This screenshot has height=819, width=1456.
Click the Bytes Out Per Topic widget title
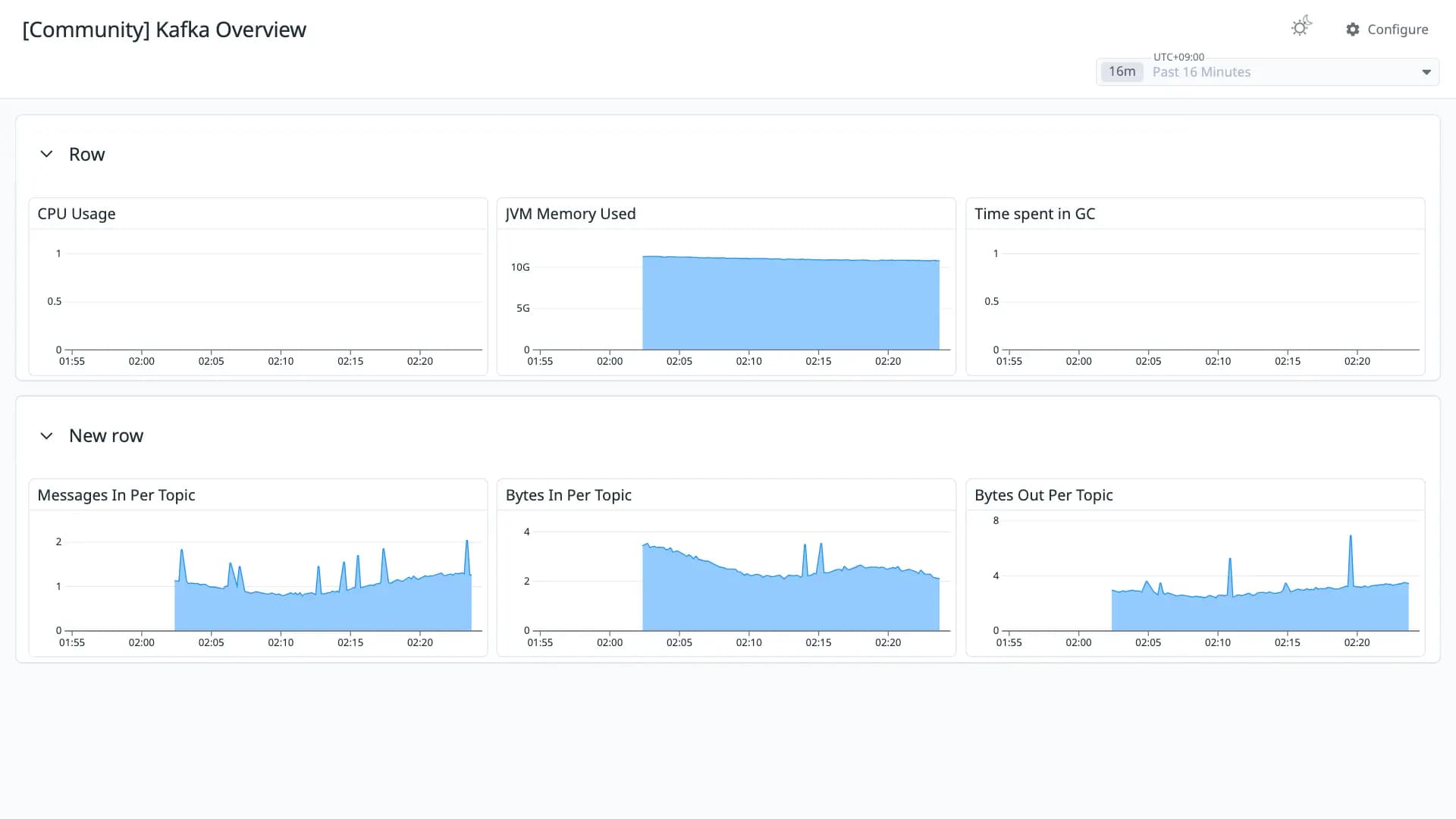coord(1043,495)
